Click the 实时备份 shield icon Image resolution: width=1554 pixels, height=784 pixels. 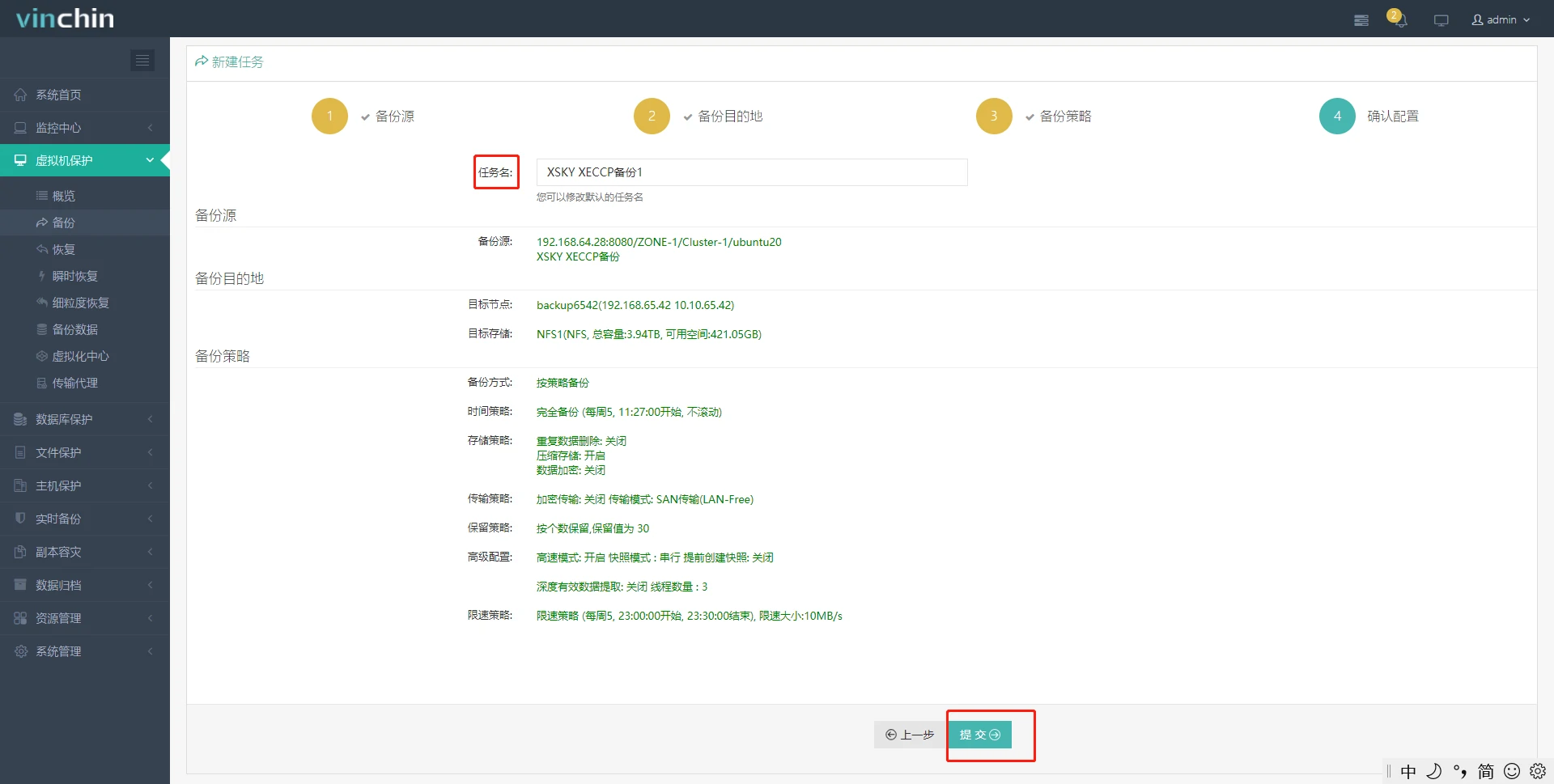point(20,519)
